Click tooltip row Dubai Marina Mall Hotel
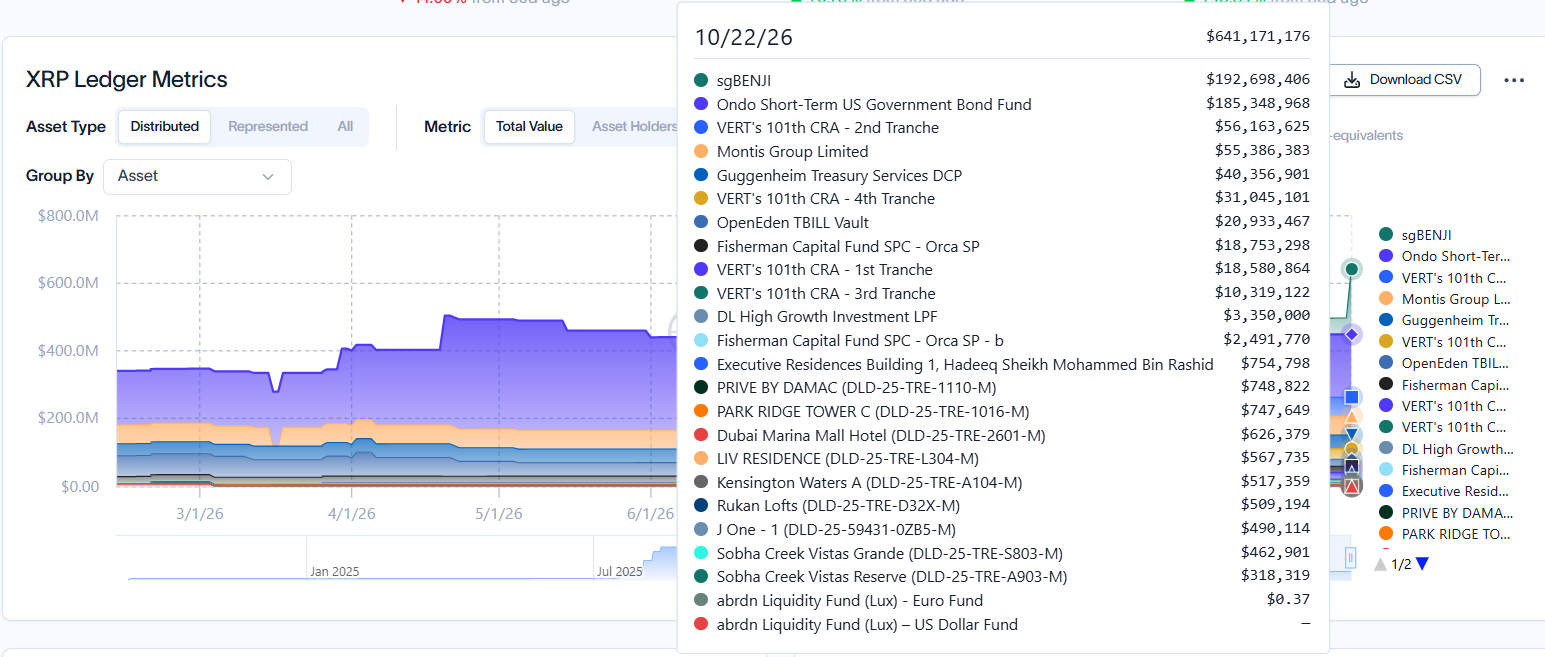The width and height of the screenshot is (1545, 657). point(1001,435)
